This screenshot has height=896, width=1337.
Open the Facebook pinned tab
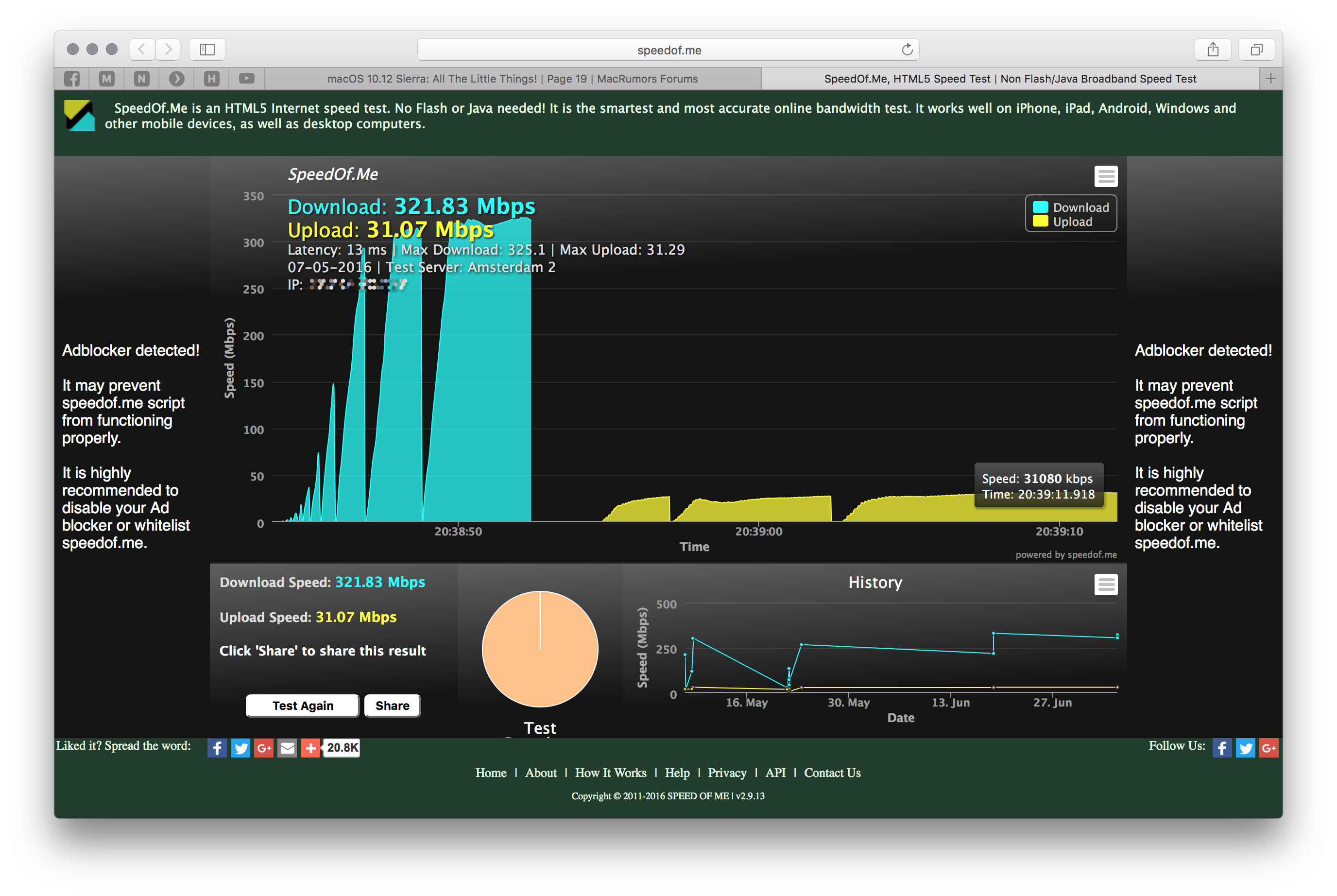click(x=72, y=78)
